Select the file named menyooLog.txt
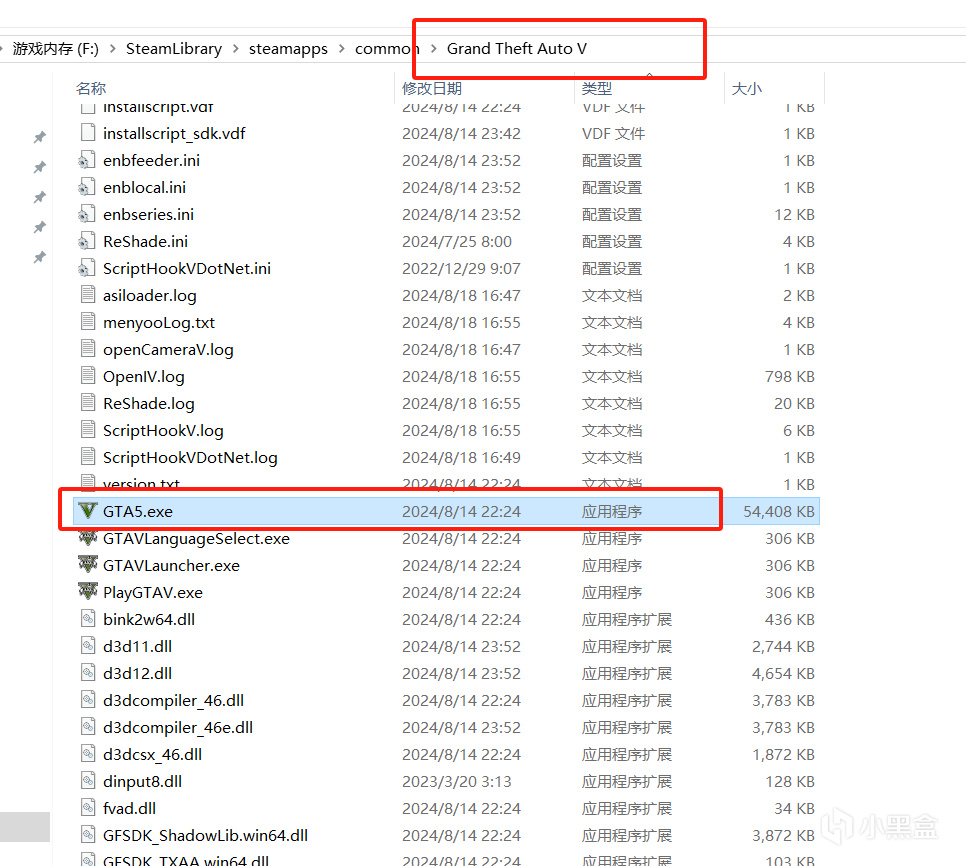966x866 pixels. tap(159, 323)
